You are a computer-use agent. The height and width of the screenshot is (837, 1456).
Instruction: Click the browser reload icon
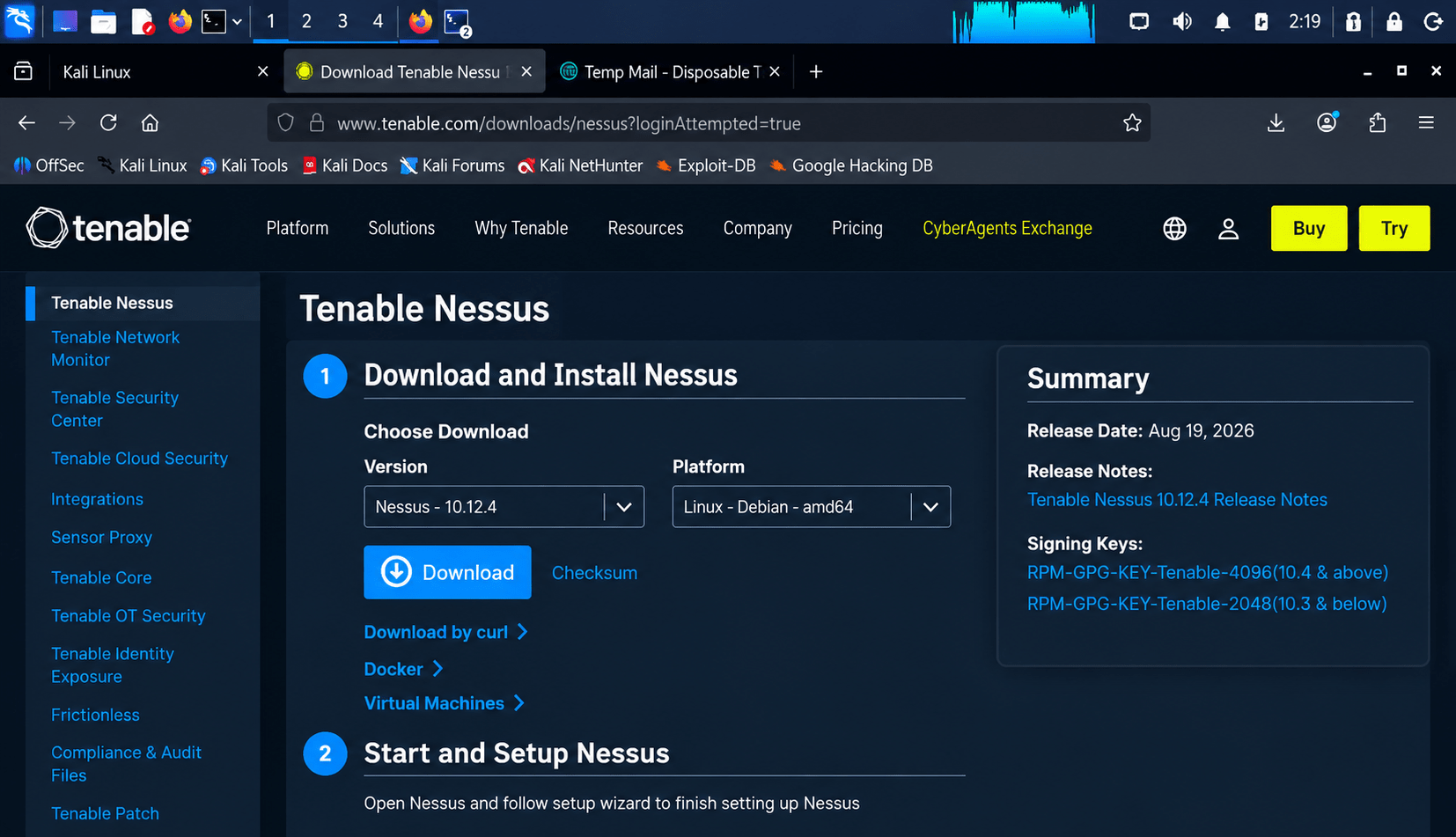click(x=108, y=123)
